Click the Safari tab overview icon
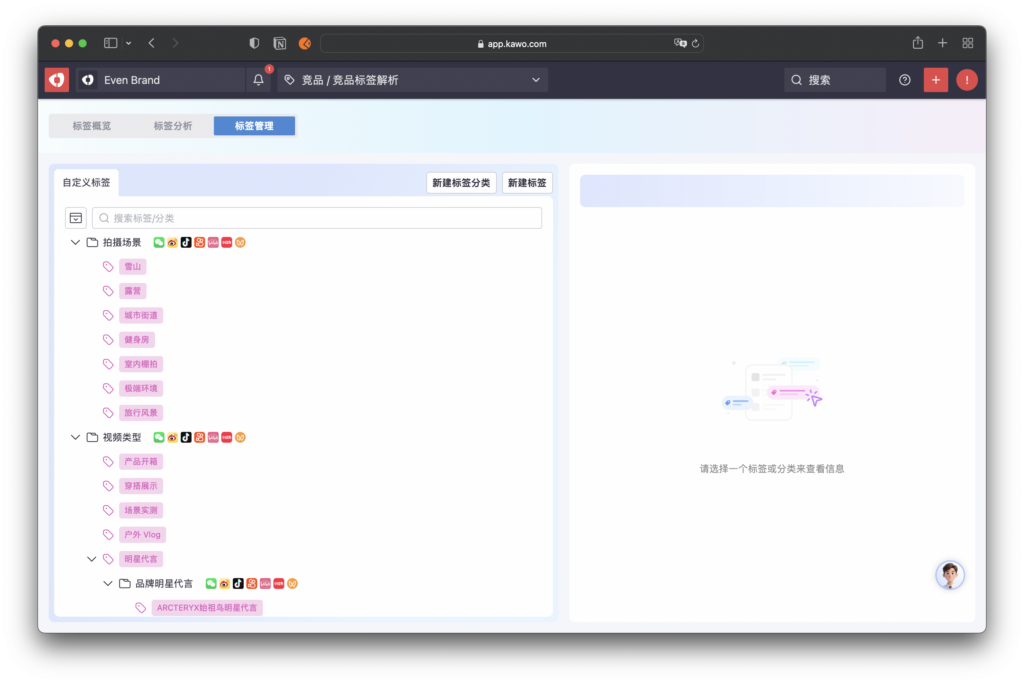Screen dimensions: 1024x683 [967, 43]
